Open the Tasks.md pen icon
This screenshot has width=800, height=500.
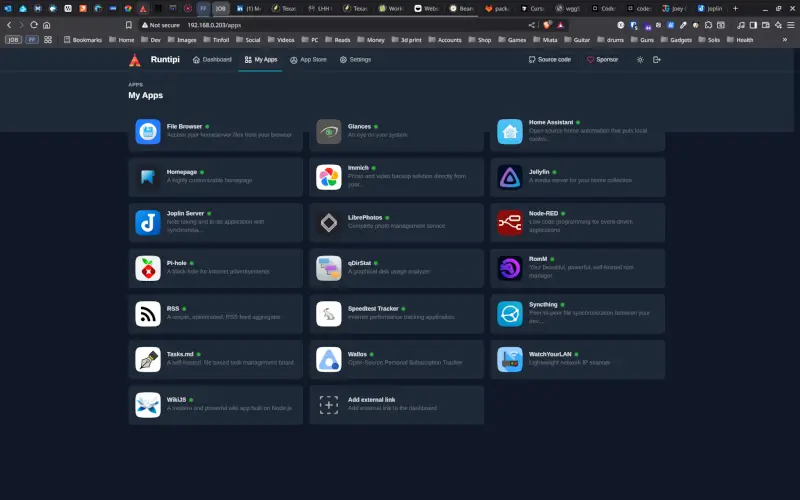click(x=148, y=359)
